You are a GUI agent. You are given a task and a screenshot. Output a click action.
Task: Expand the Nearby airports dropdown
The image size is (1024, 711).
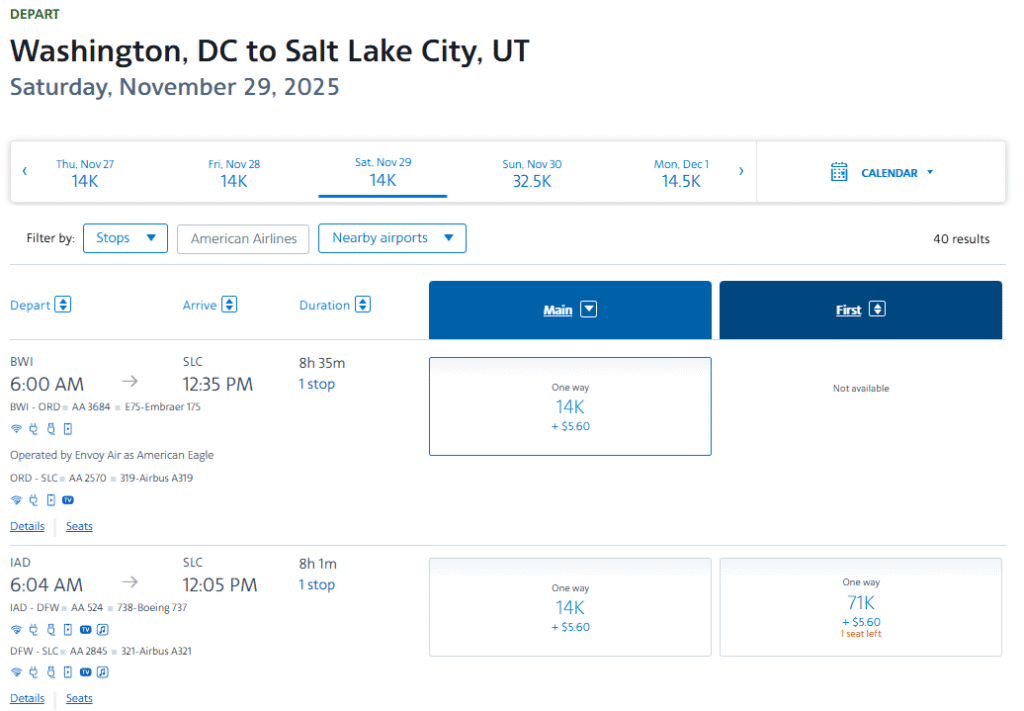pyautogui.click(x=392, y=238)
